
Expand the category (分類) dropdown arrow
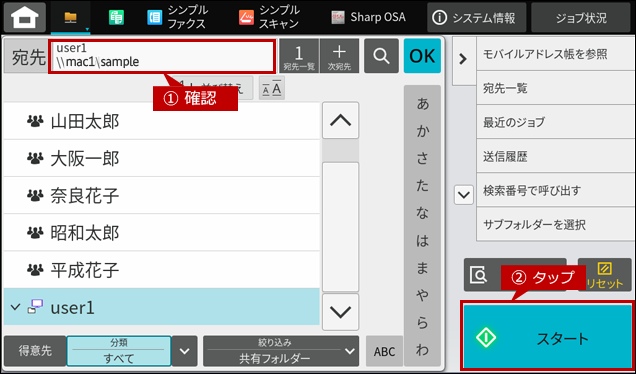tap(185, 351)
